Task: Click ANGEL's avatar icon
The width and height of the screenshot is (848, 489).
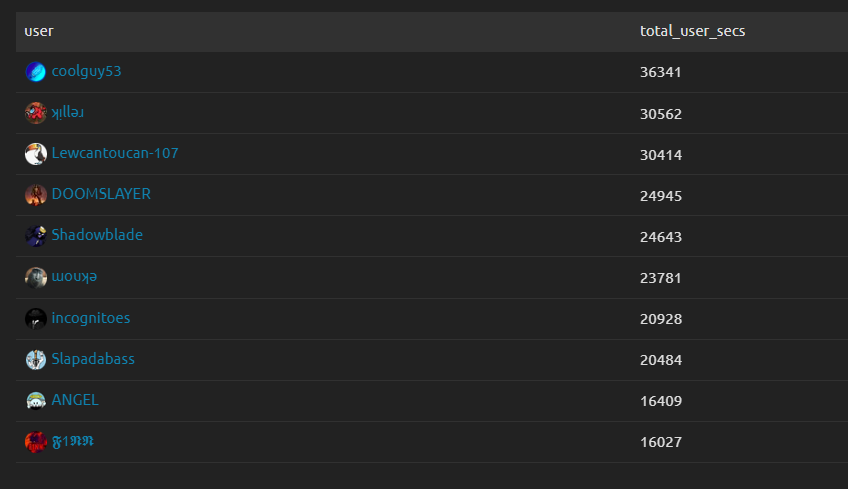Action: tap(36, 401)
